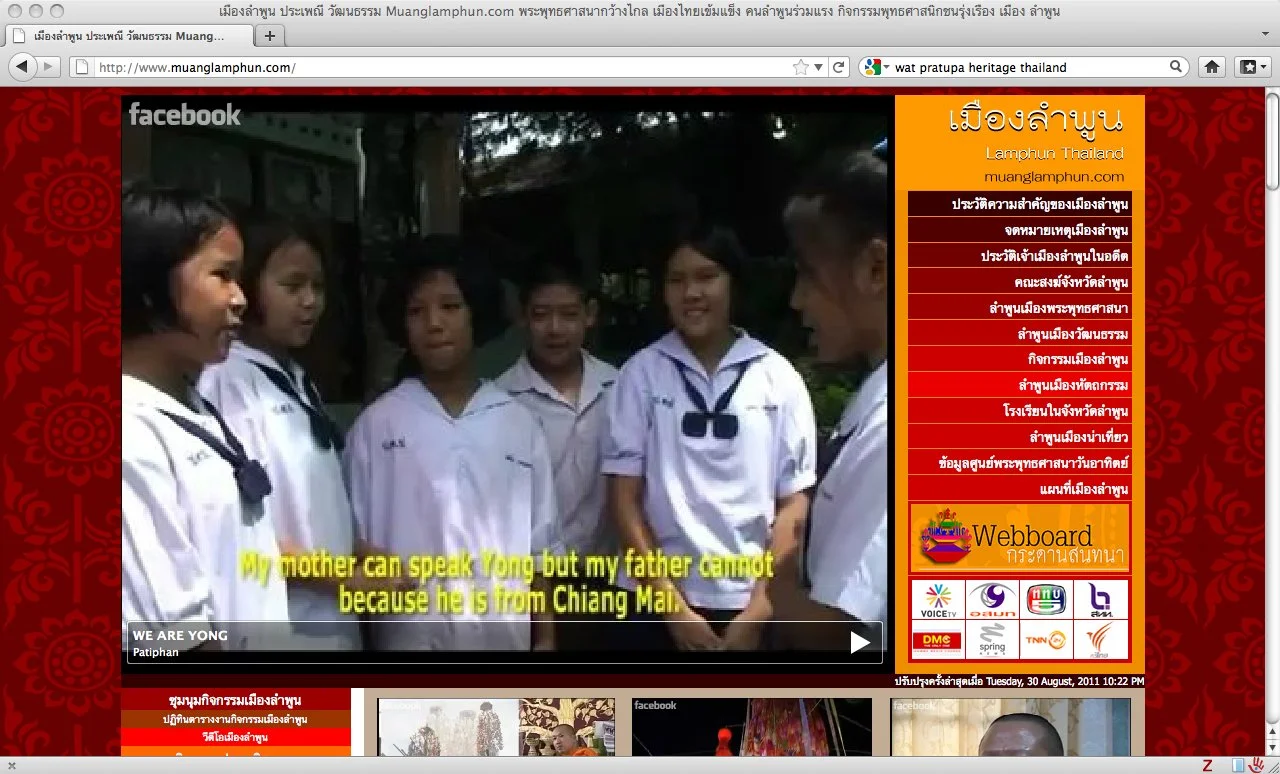
Task: Click the red Z Zotero status icon
Action: pos(1206,765)
